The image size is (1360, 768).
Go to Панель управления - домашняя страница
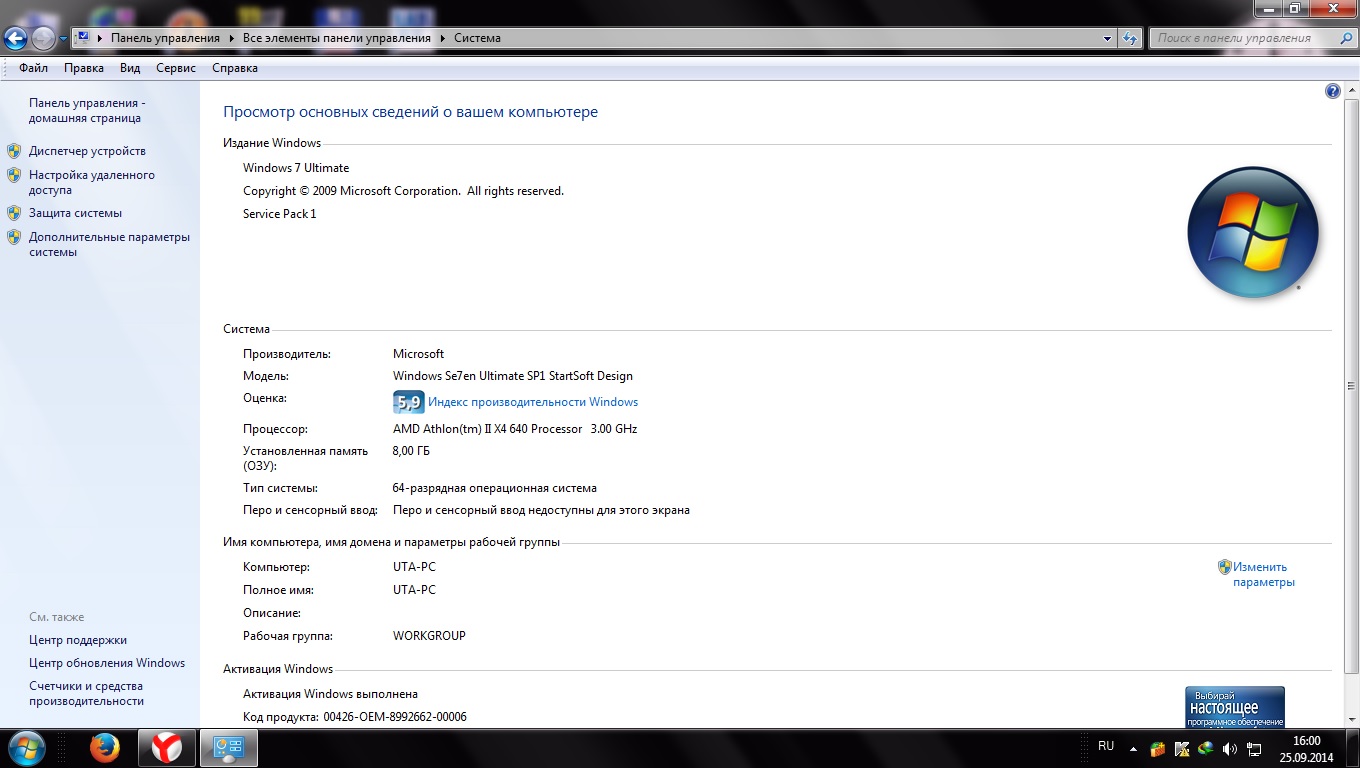click(87, 110)
